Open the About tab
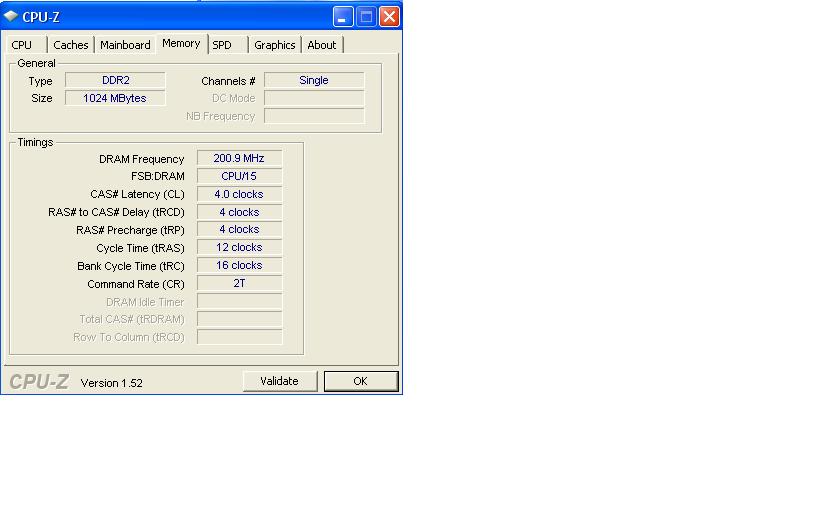The image size is (840, 525). (322, 45)
